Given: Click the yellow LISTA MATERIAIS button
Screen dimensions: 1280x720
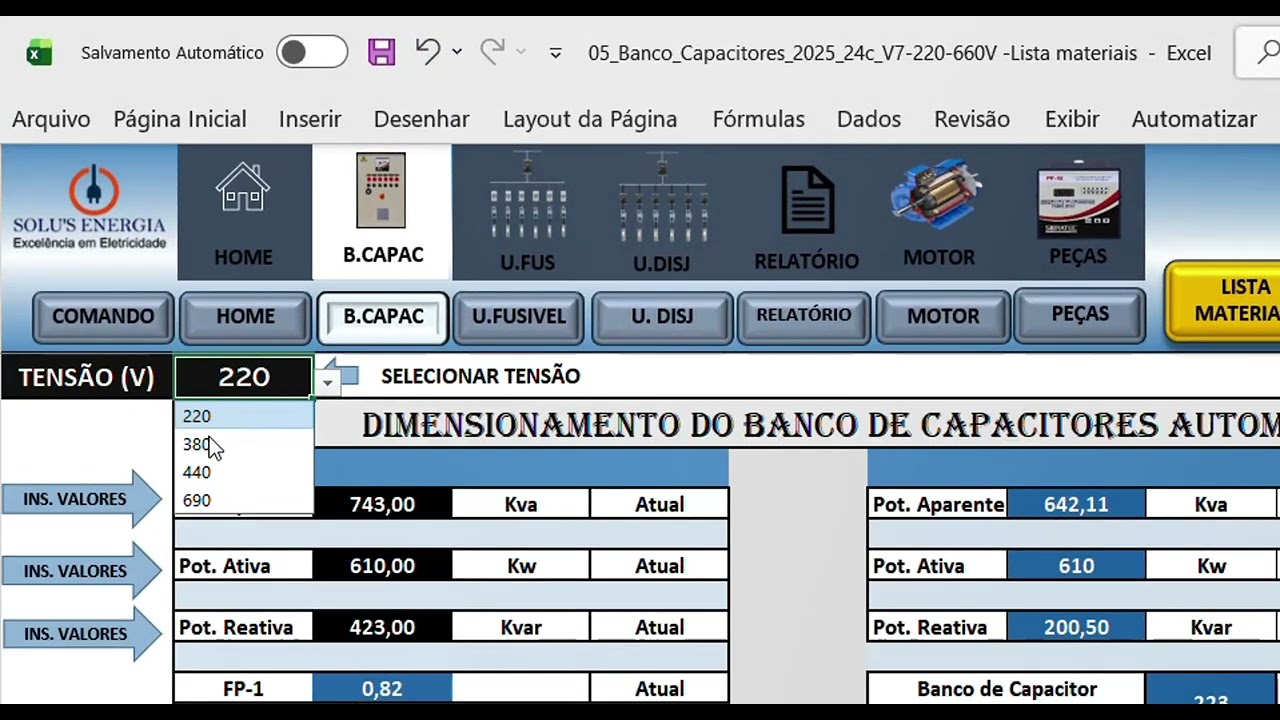Looking at the screenshot, I should (1224, 300).
